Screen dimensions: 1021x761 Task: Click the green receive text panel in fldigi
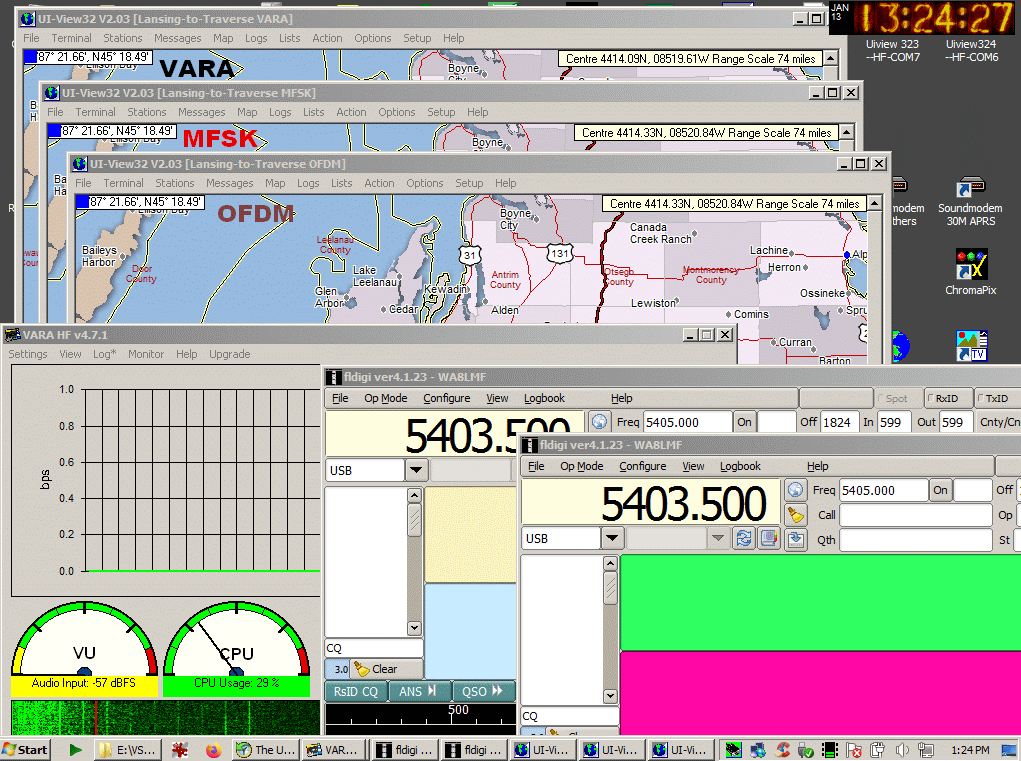pyautogui.click(x=820, y=602)
